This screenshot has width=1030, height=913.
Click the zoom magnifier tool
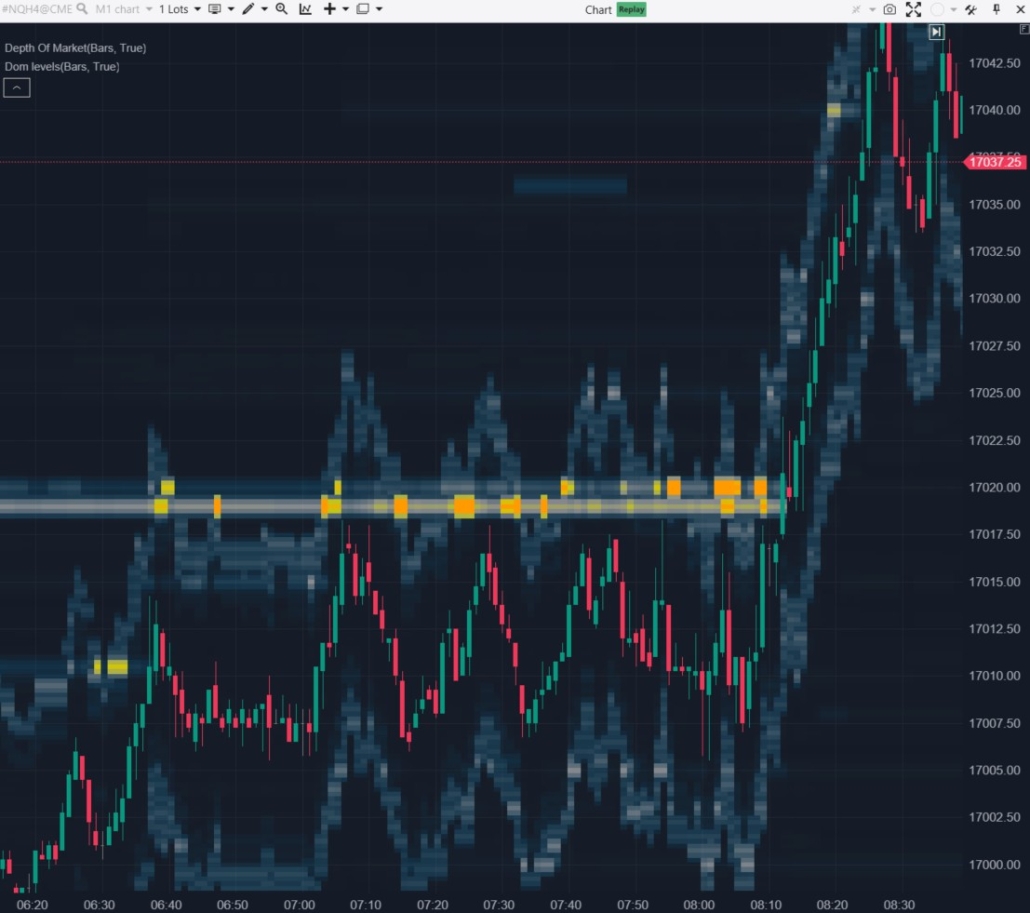[x=281, y=9]
